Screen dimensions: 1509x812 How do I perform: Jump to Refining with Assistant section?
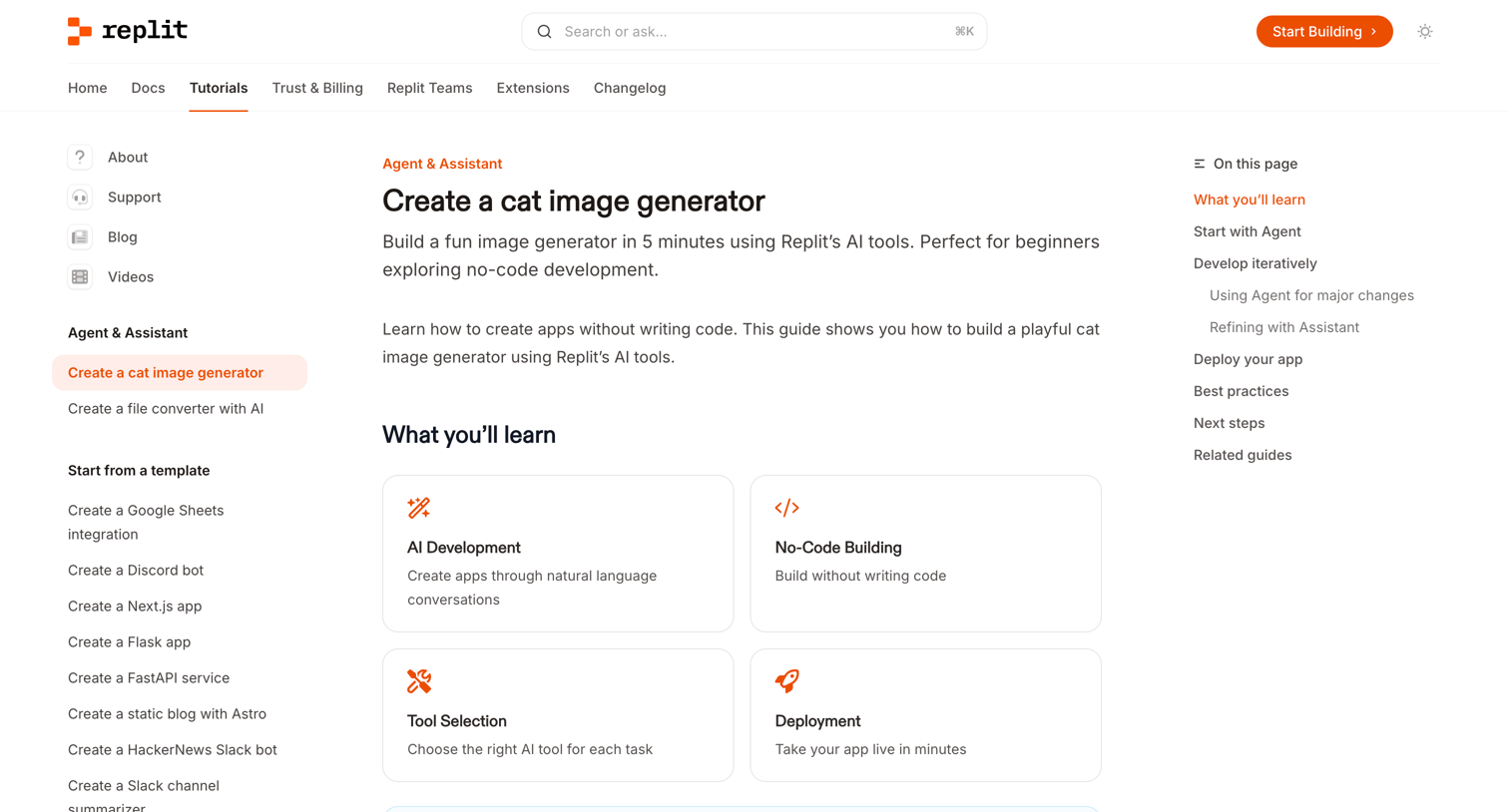pos(1284,327)
